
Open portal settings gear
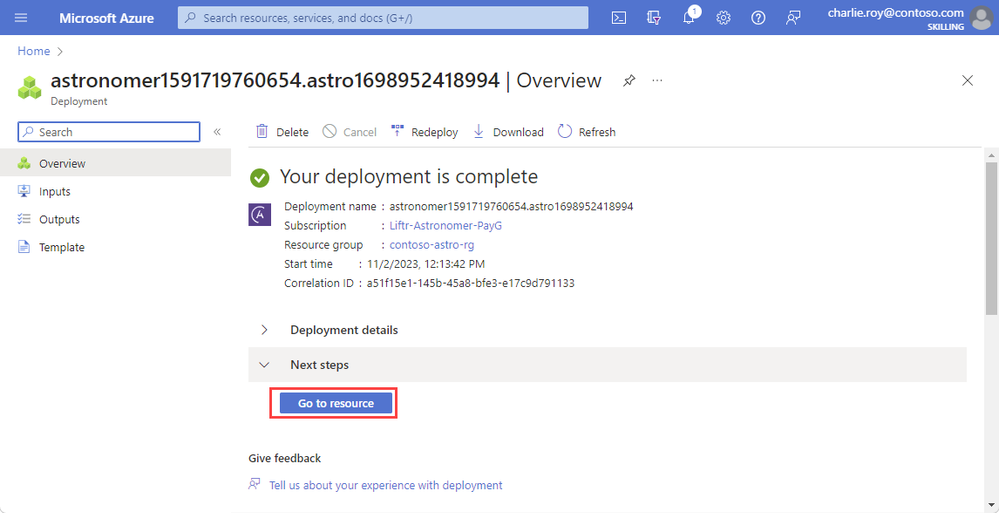[723, 18]
